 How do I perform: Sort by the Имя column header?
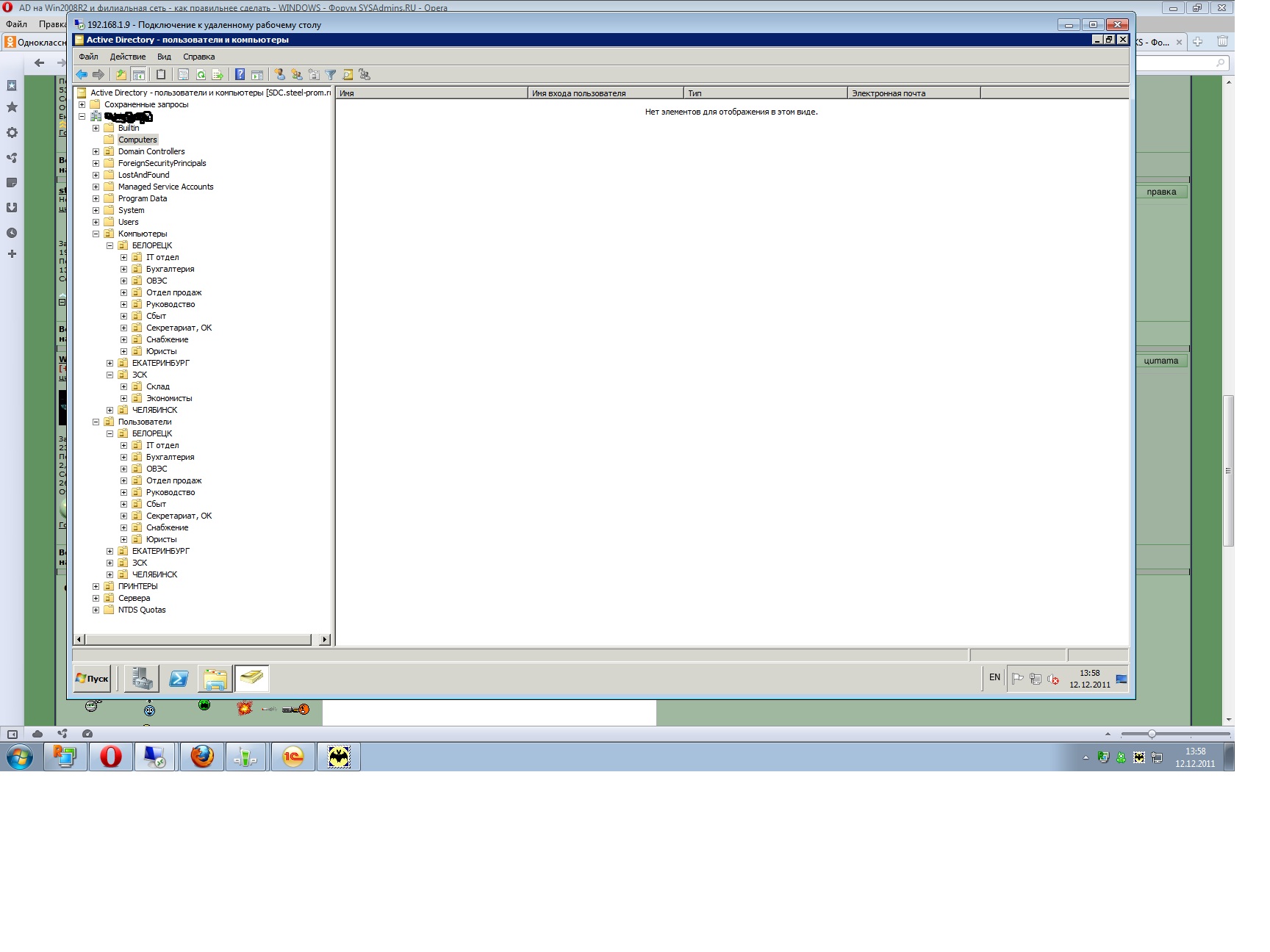pyautogui.click(x=431, y=93)
